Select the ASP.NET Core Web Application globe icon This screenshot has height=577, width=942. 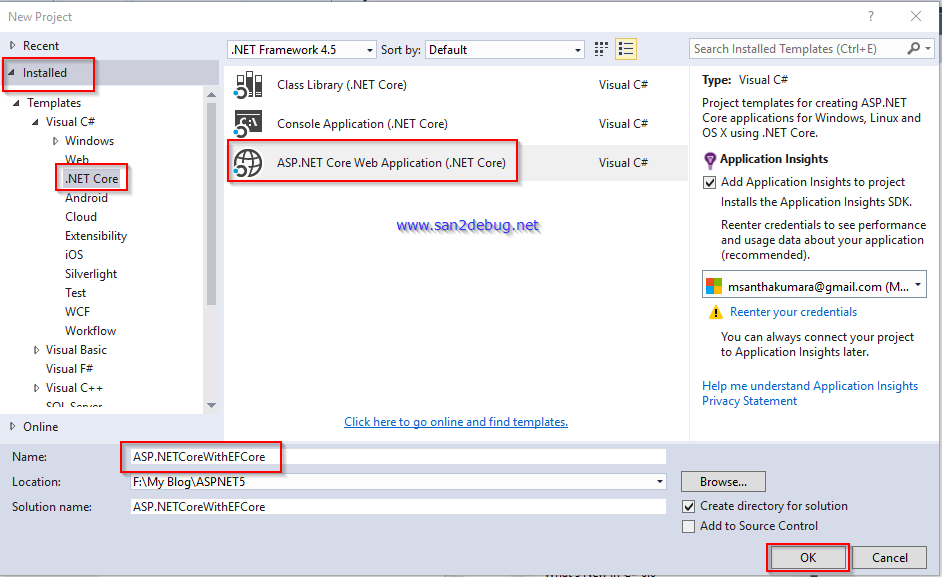coord(248,162)
